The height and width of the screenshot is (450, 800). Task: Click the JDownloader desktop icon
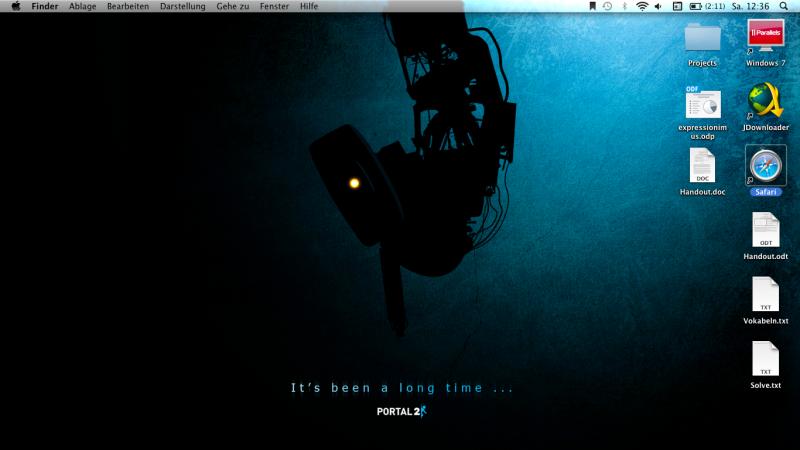766,102
